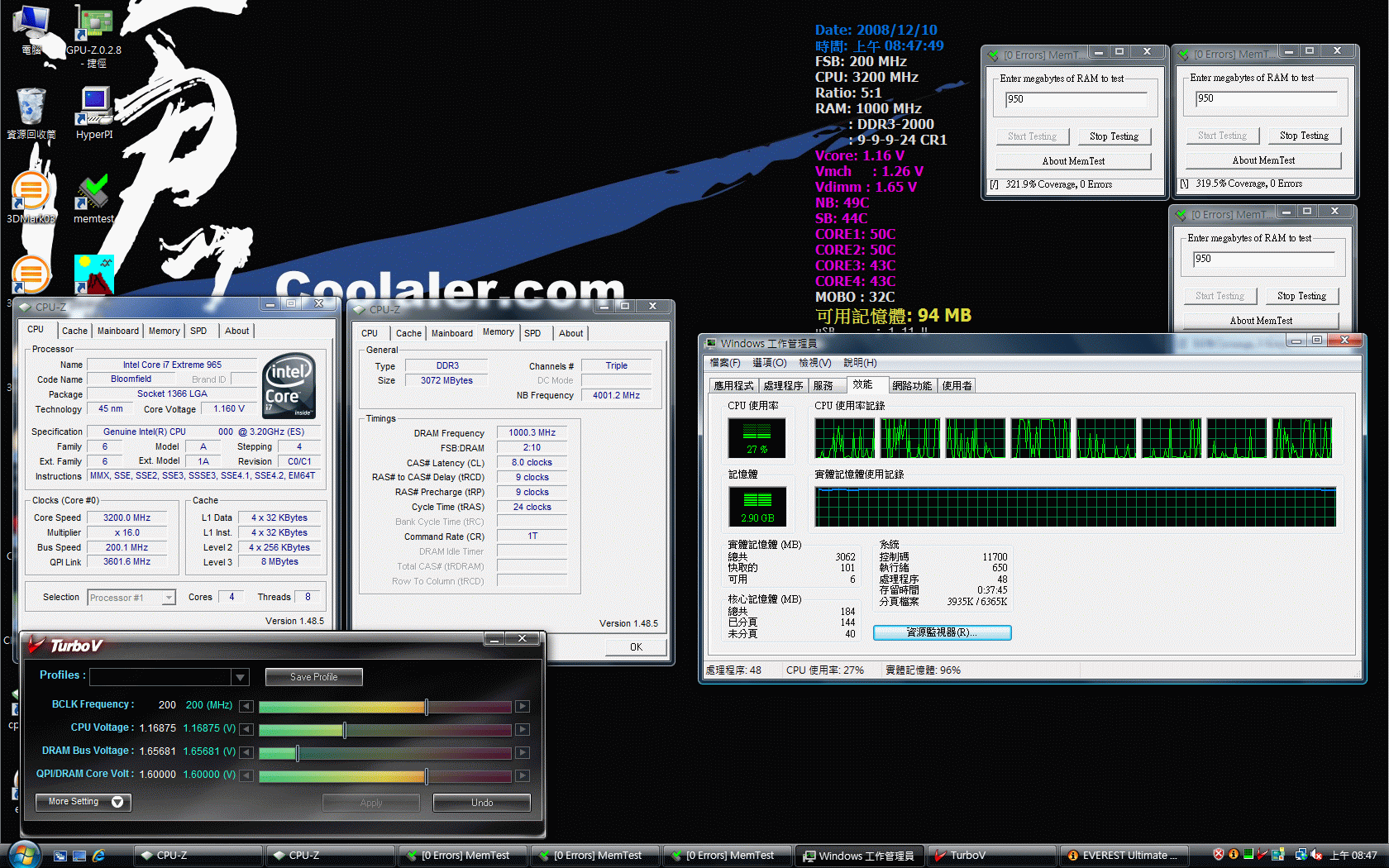Click 資源監視器(R)... button in Task Manager
This screenshot has width=1389, height=868.
pyautogui.click(x=942, y=632)
